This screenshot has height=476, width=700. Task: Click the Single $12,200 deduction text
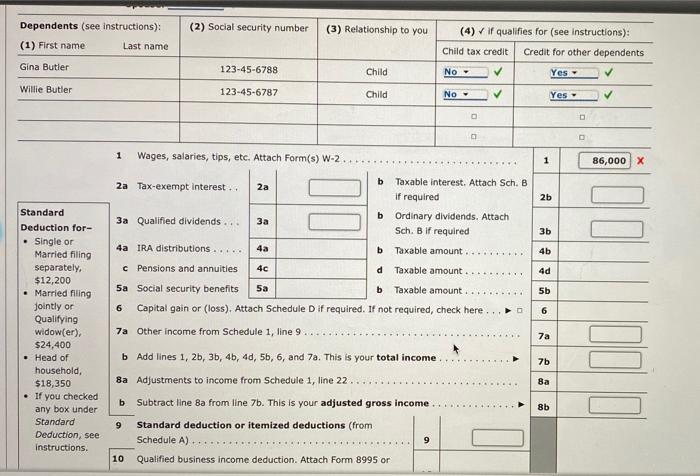[63, 261]
